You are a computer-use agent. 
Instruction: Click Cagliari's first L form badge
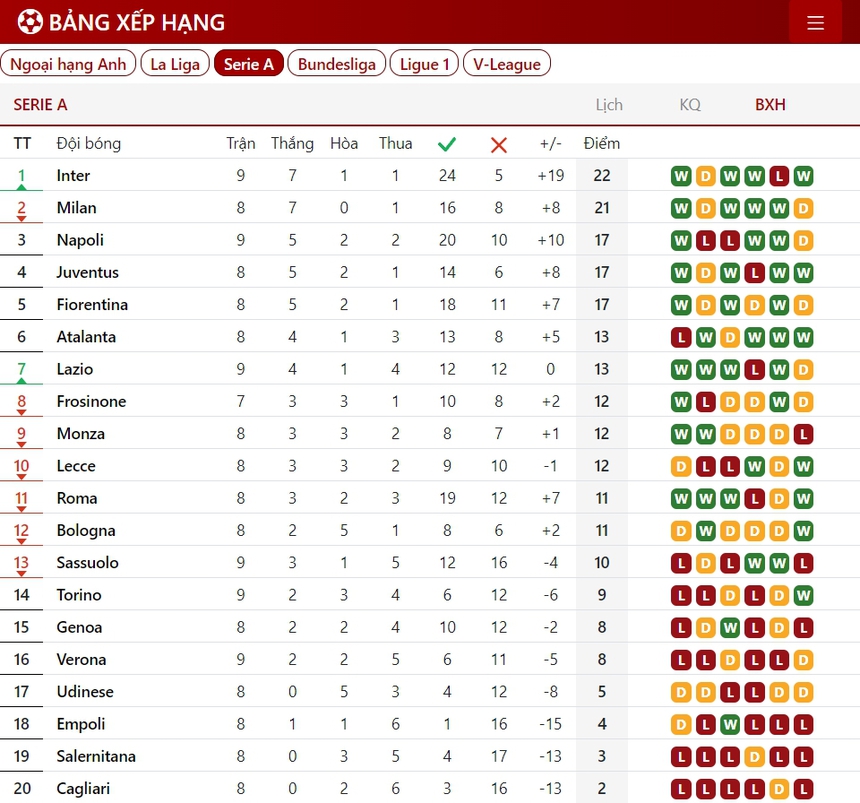pos(682,788)
